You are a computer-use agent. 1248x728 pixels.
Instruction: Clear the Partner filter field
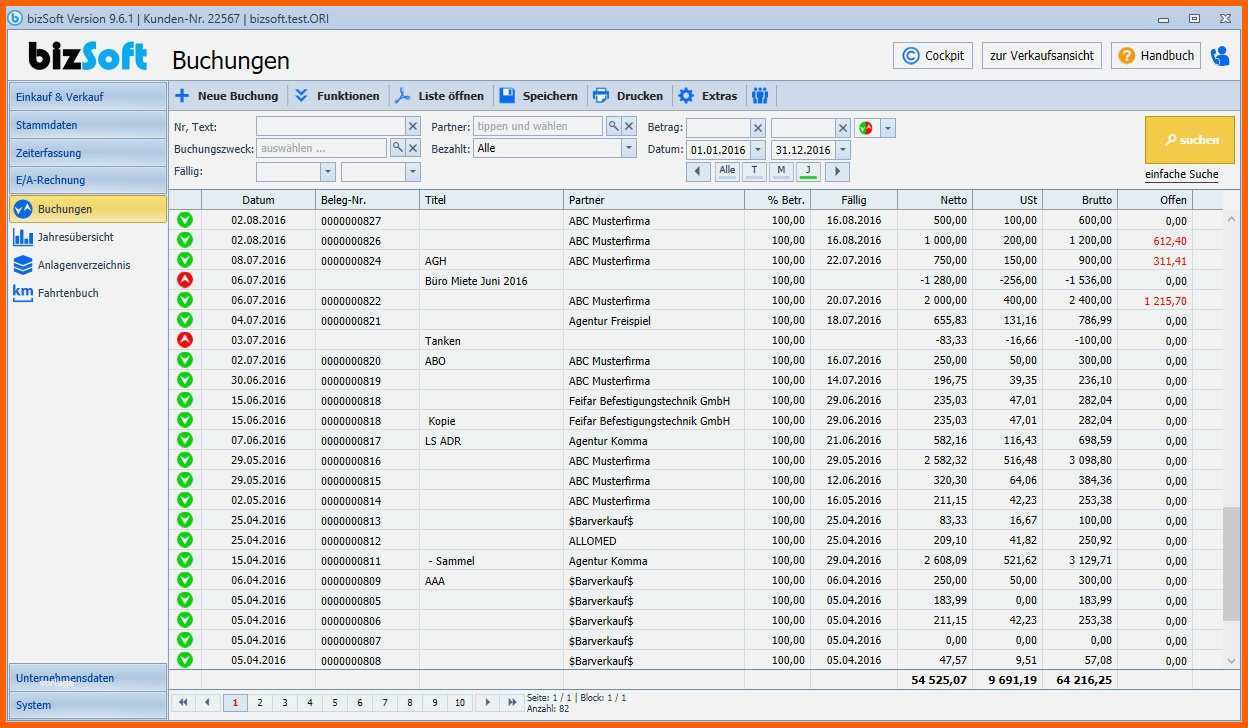pyautogui.click(x=629, y=126)
